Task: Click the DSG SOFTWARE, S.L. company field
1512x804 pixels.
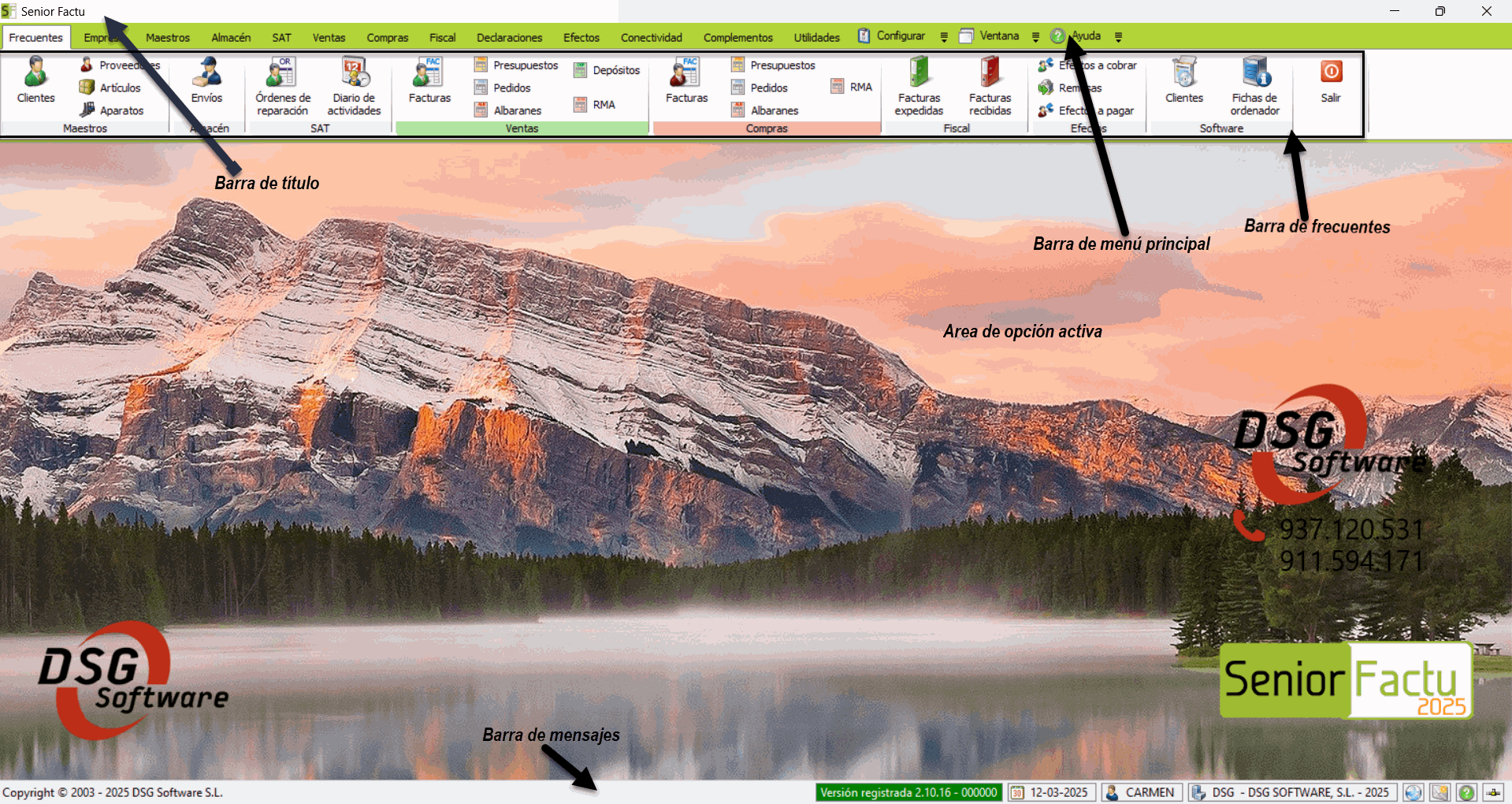Action: pyautogui.click(x=1292, y=792)
